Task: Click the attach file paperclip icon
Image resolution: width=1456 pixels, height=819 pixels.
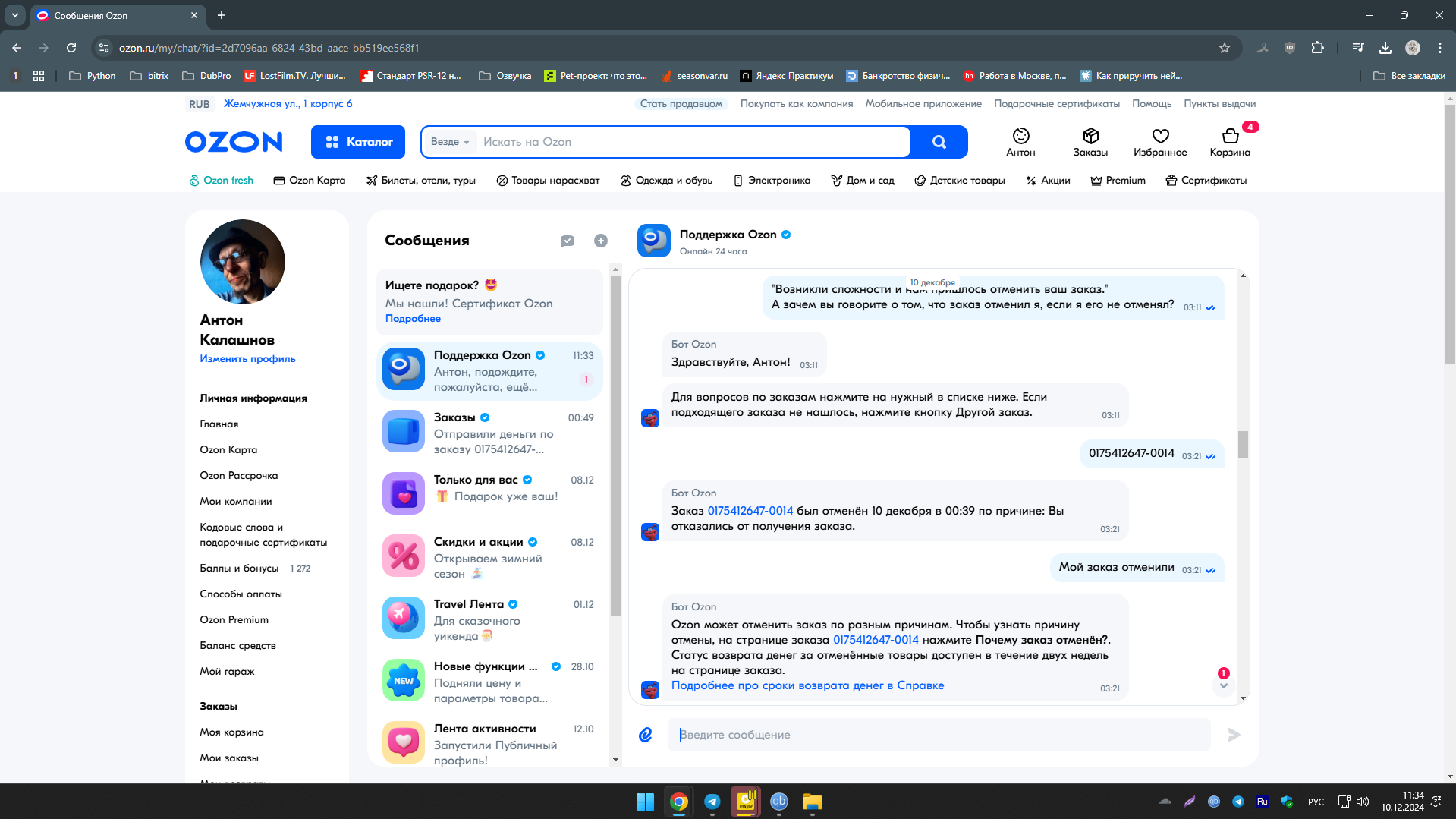Action: (646, 735)
